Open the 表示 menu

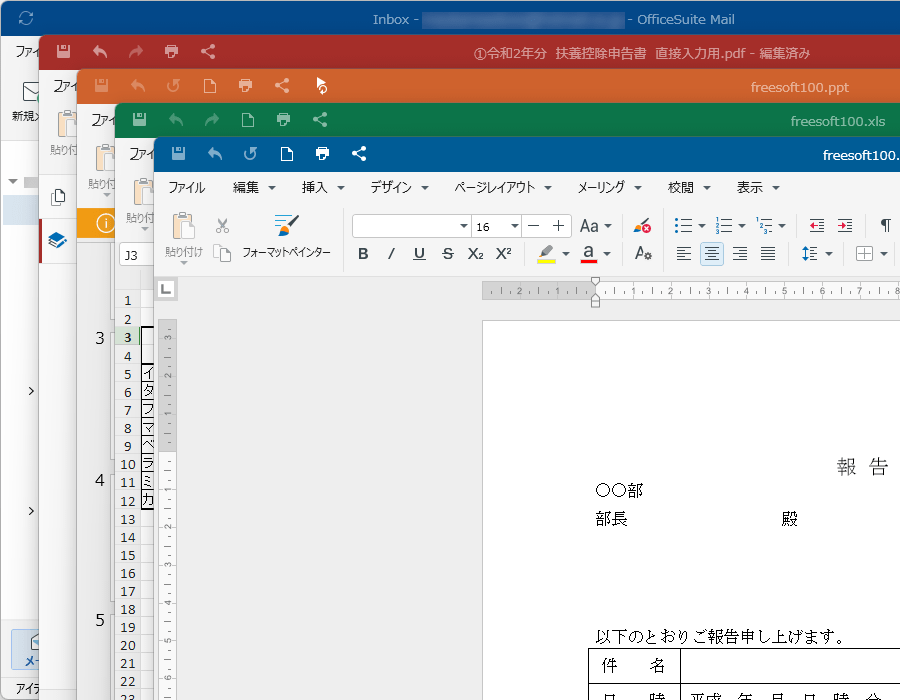(758, 188)
